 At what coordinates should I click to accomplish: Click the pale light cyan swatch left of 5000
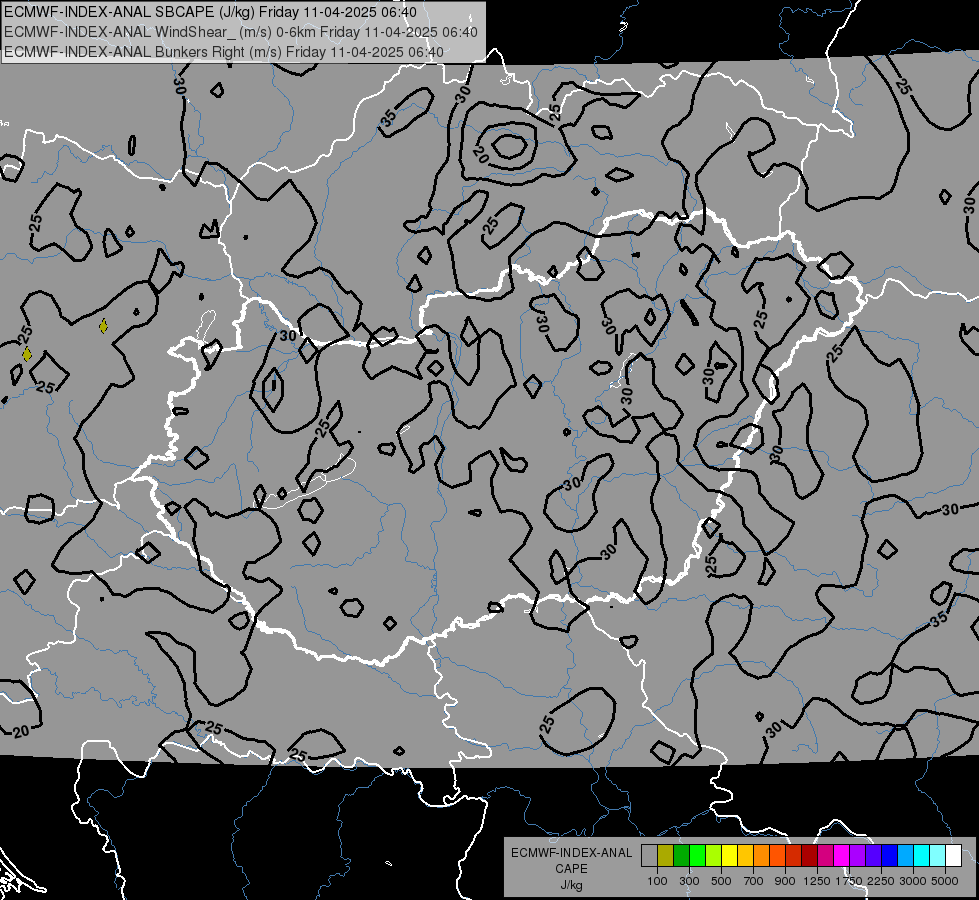click(x=937, y=856)
